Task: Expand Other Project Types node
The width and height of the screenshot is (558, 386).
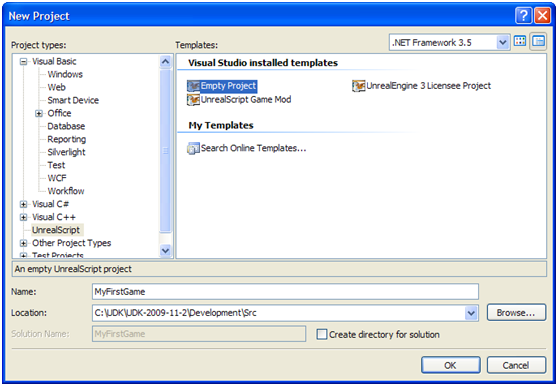Action: [23, 243]
